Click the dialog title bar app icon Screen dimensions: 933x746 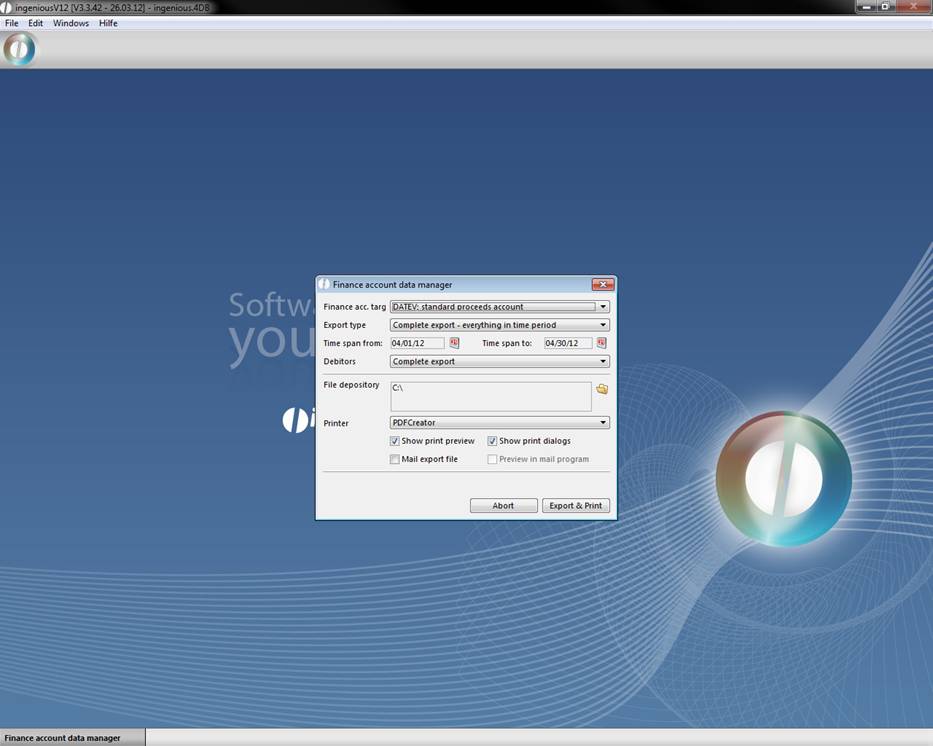(x=324, y=285)
